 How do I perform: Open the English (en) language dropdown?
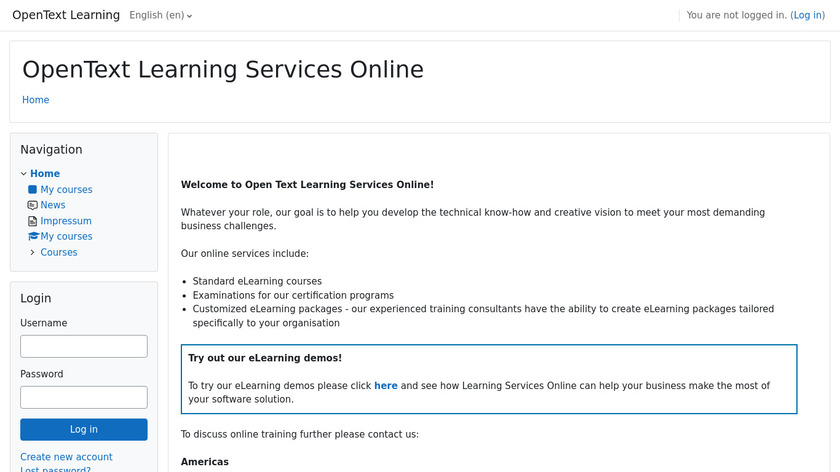[x=161, y=16]
